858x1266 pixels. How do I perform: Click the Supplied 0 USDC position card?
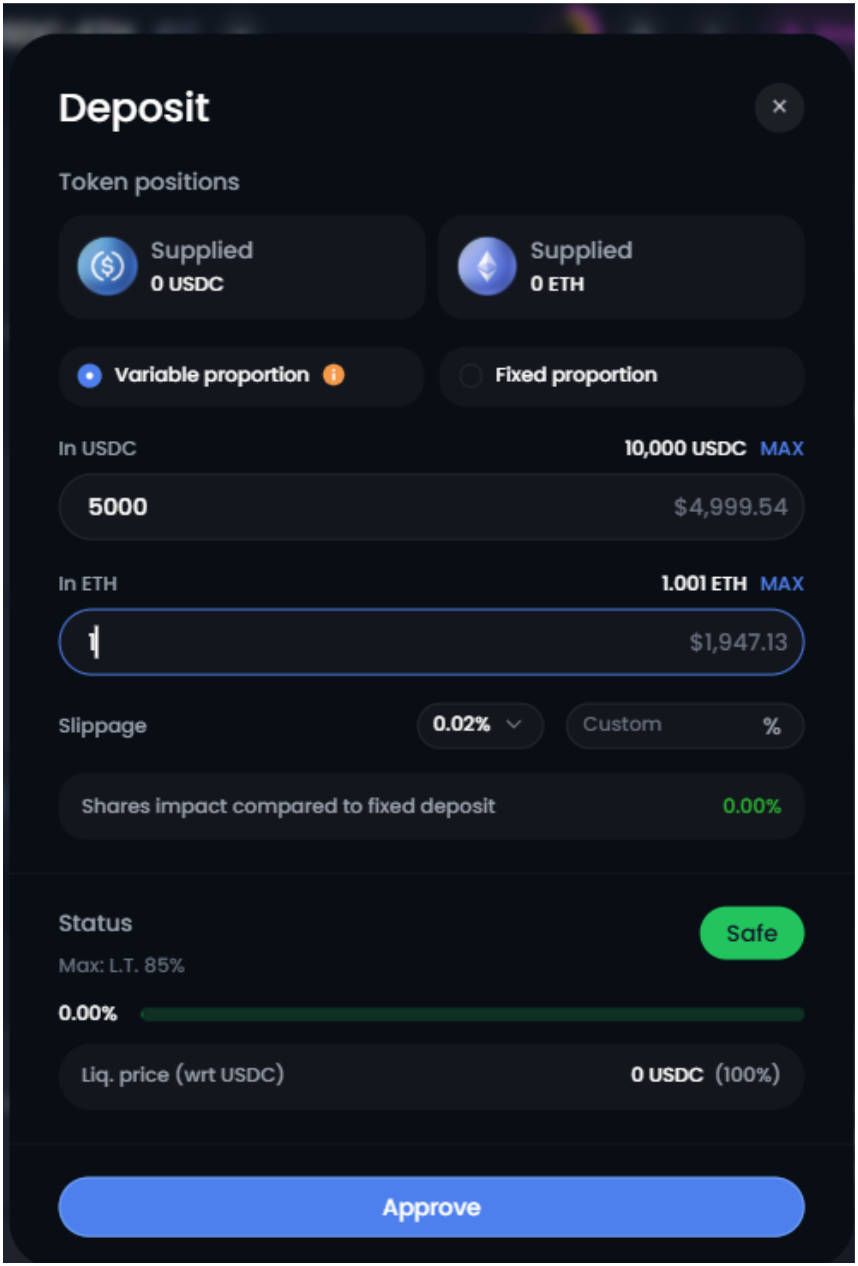click(242, 267)
